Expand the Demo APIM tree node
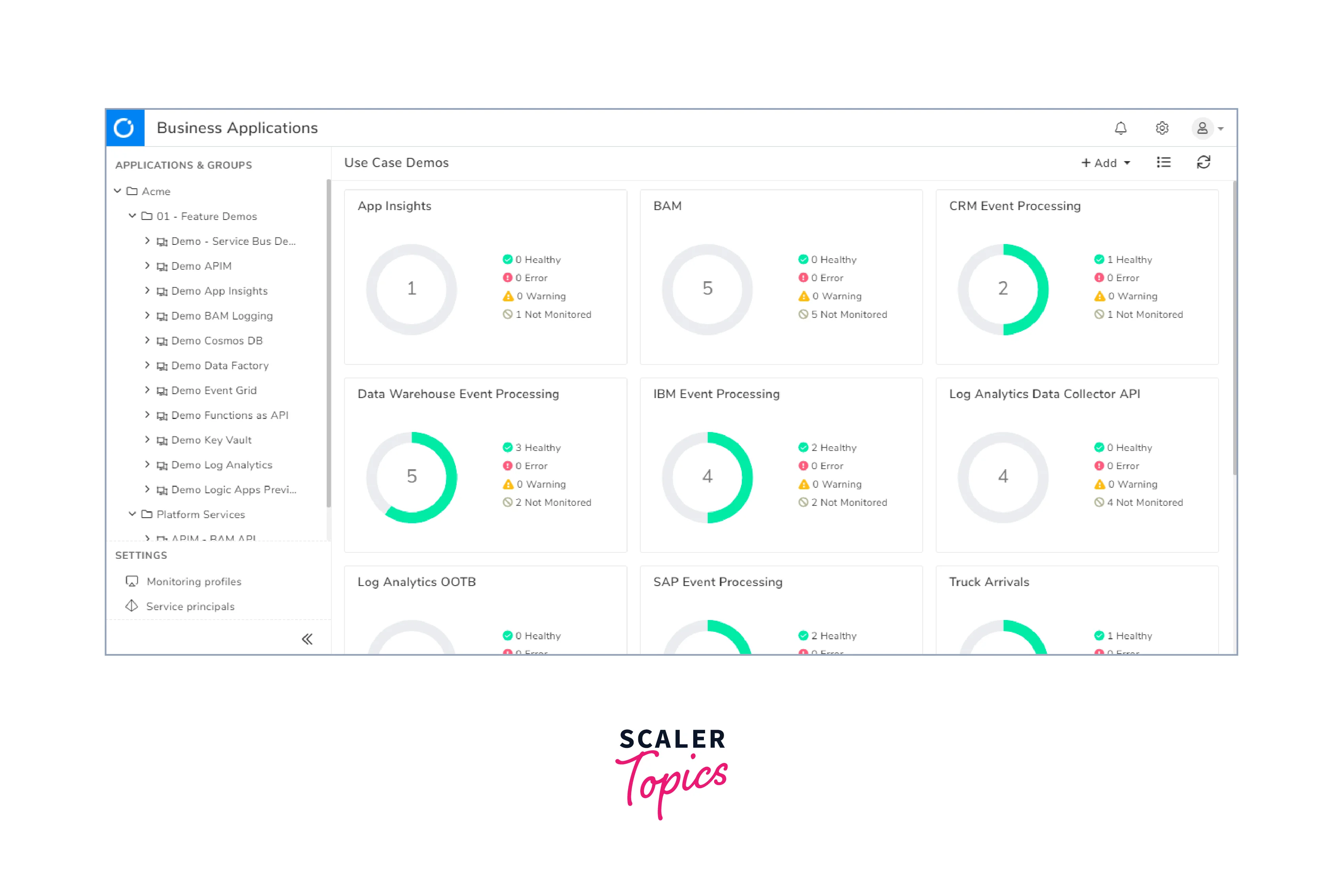Screen dimensions: 1343x896 147,266
